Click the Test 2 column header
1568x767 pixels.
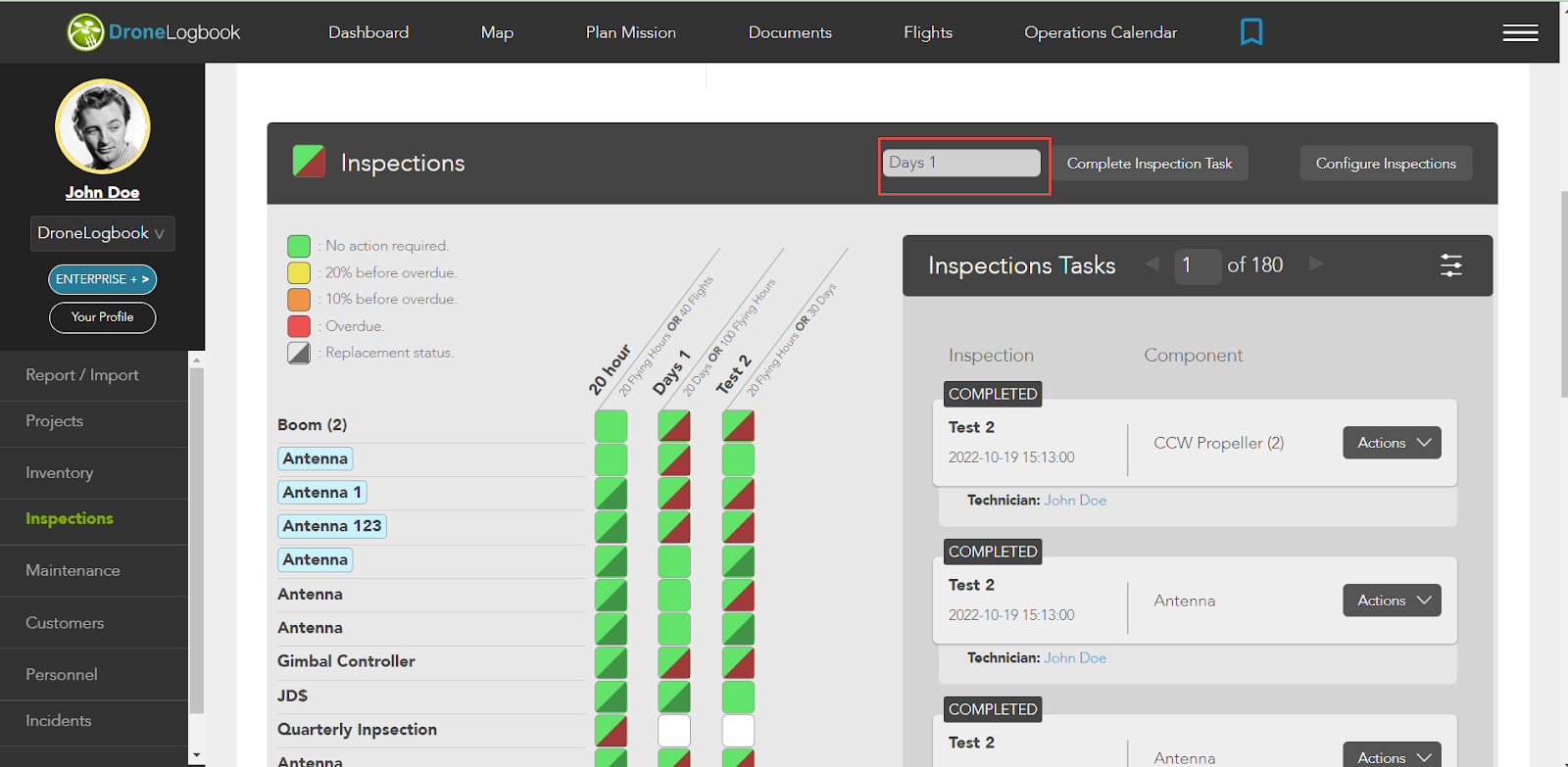734,375
